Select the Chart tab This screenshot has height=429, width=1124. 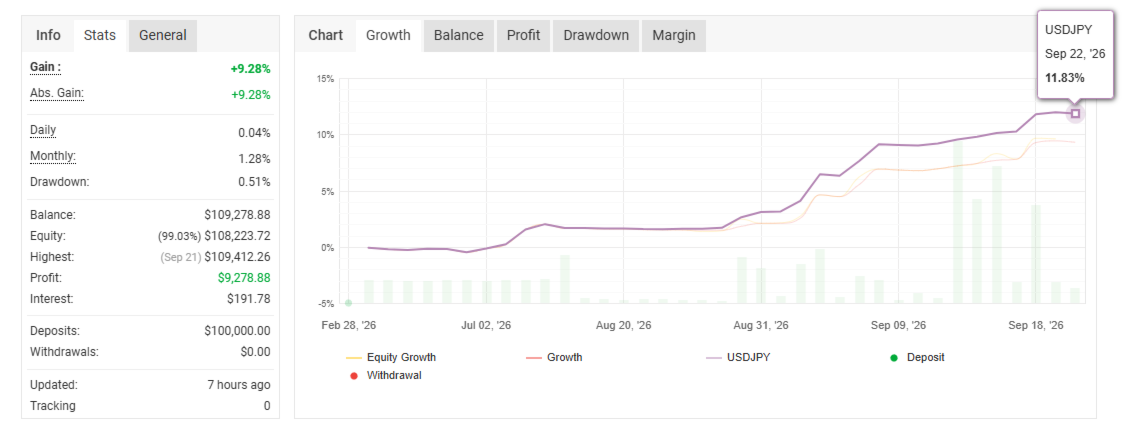(325, 35)
